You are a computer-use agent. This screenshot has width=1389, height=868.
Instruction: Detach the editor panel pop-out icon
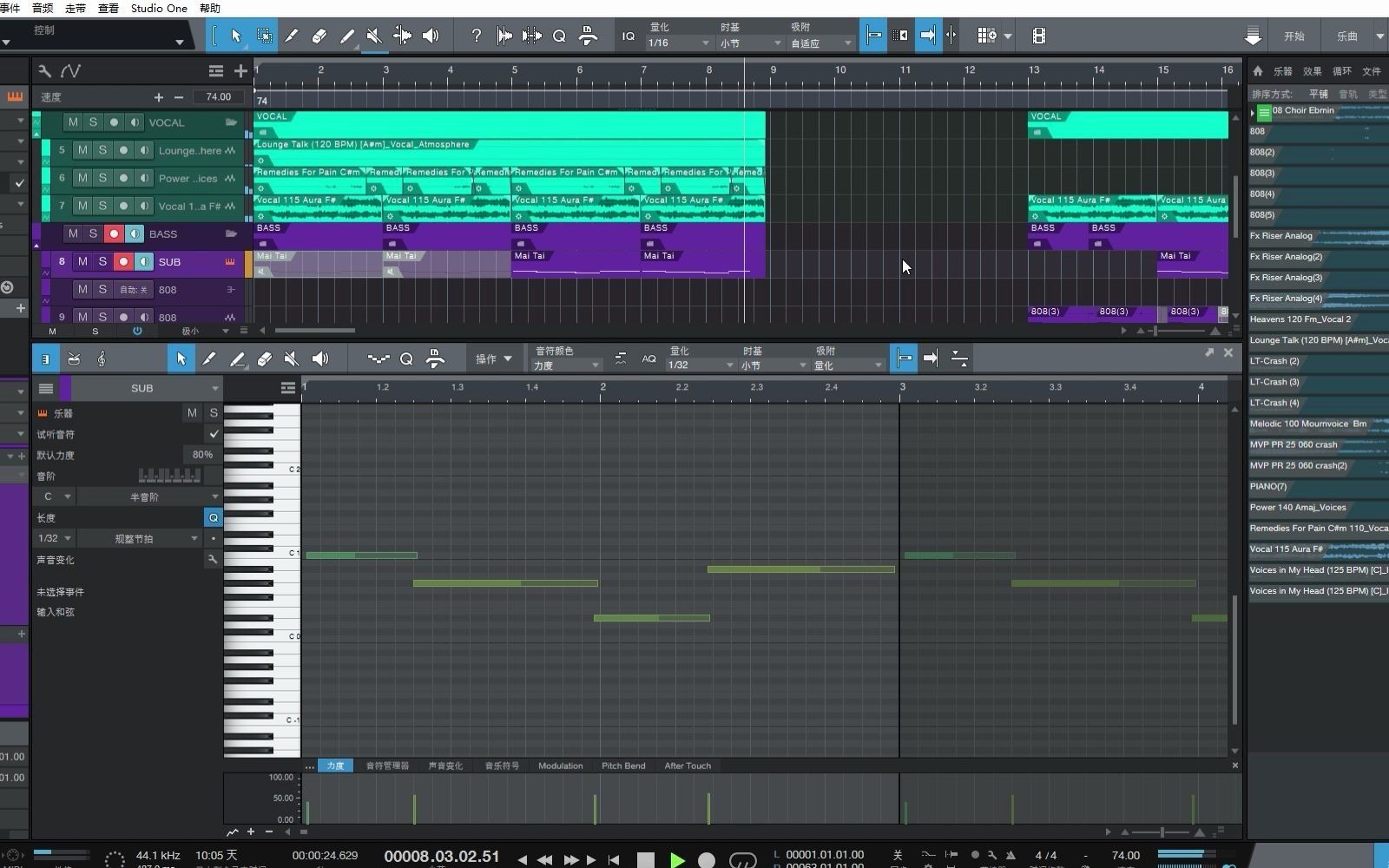1209,352
